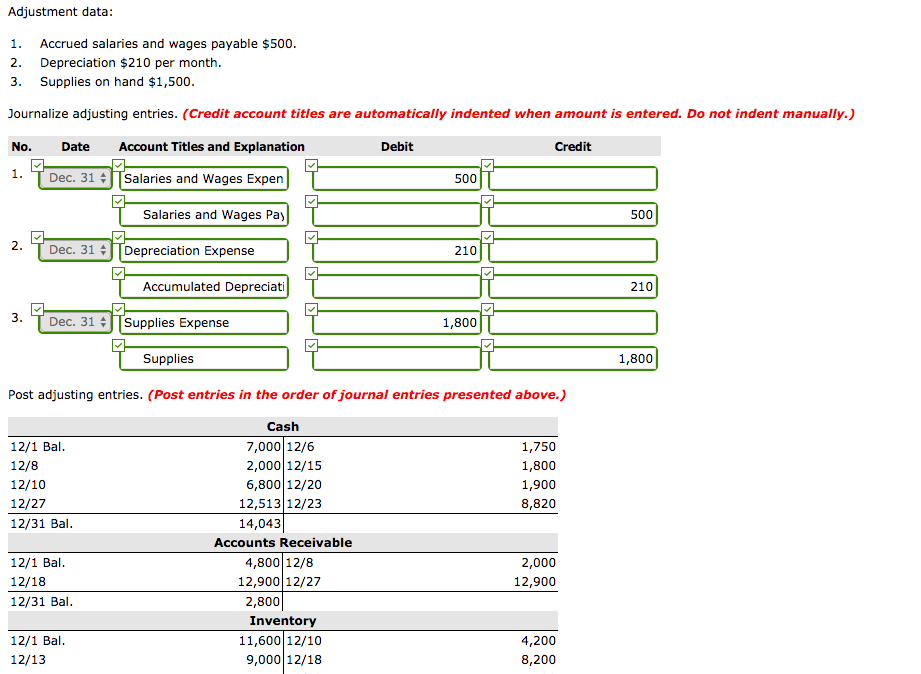
Task: Click the Debit column header
Action: point(397,147)
